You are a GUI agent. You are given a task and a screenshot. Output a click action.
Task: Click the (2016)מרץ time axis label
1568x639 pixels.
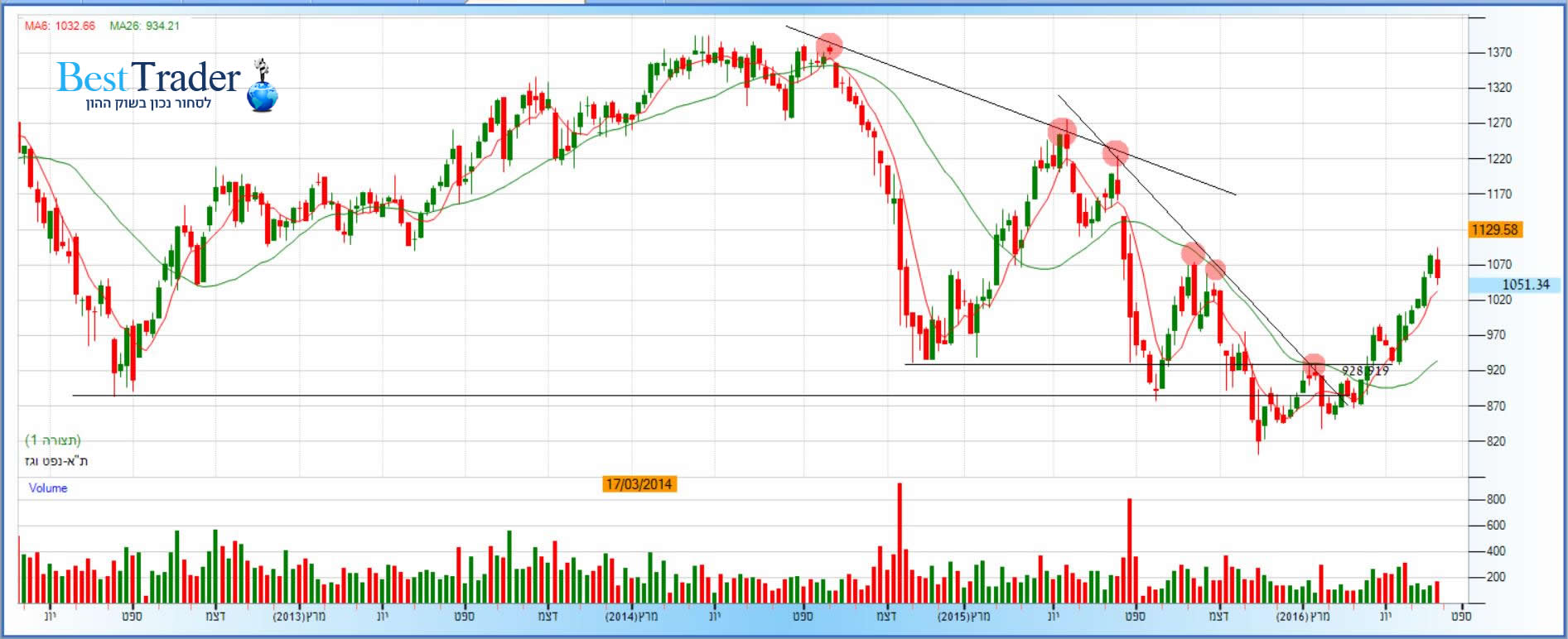click(1303, 617)
